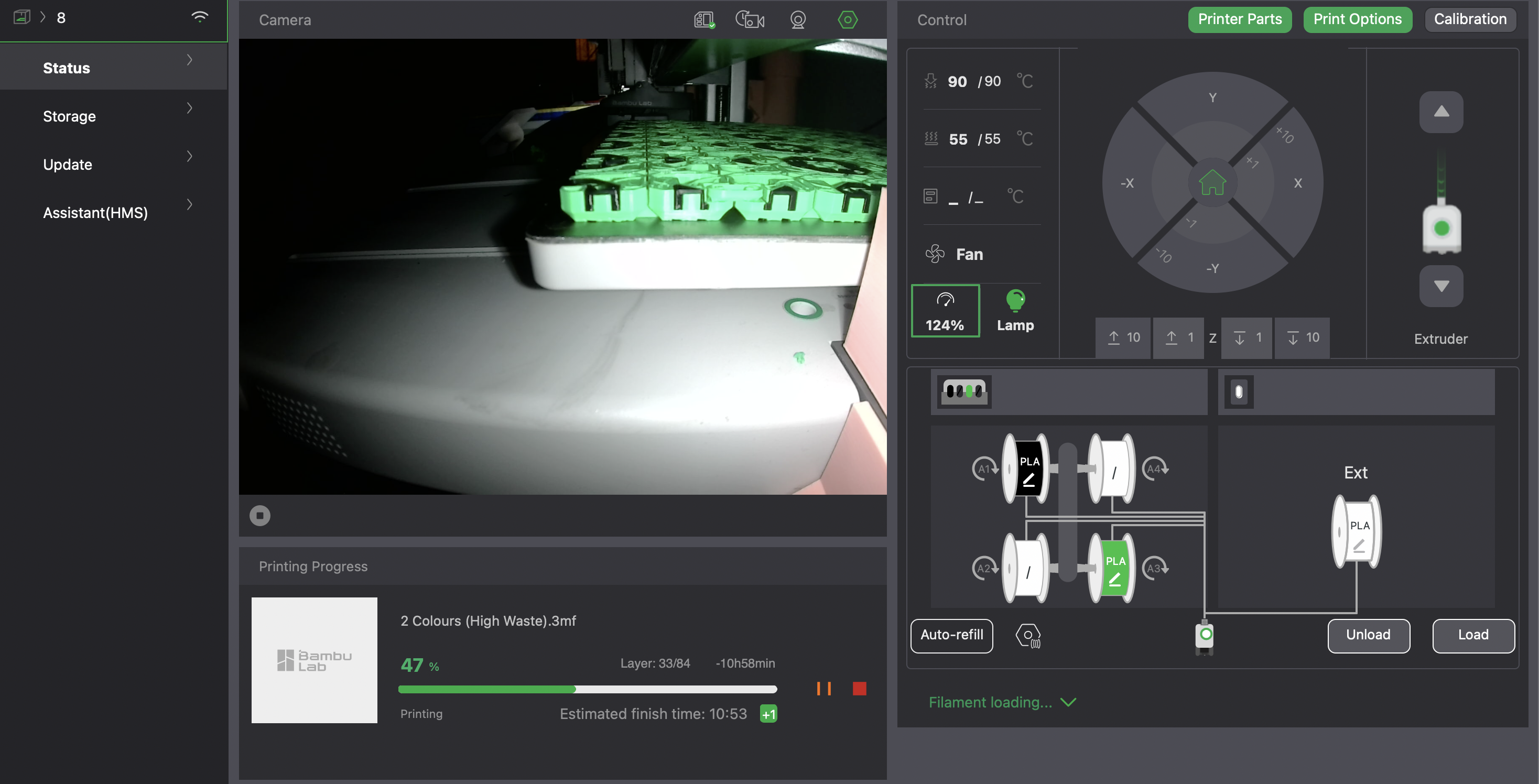1539x784 pixels.
Task: Select the Ext PLA external spool
Action: click(x=1356, y=531)
